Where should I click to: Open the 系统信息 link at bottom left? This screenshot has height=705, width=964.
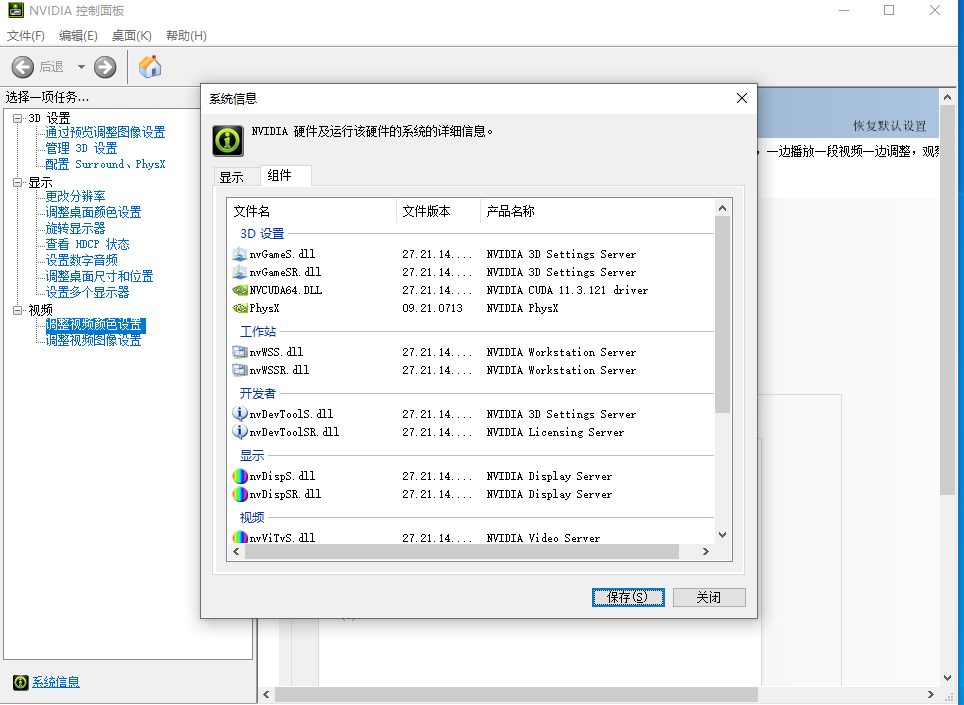55,682
